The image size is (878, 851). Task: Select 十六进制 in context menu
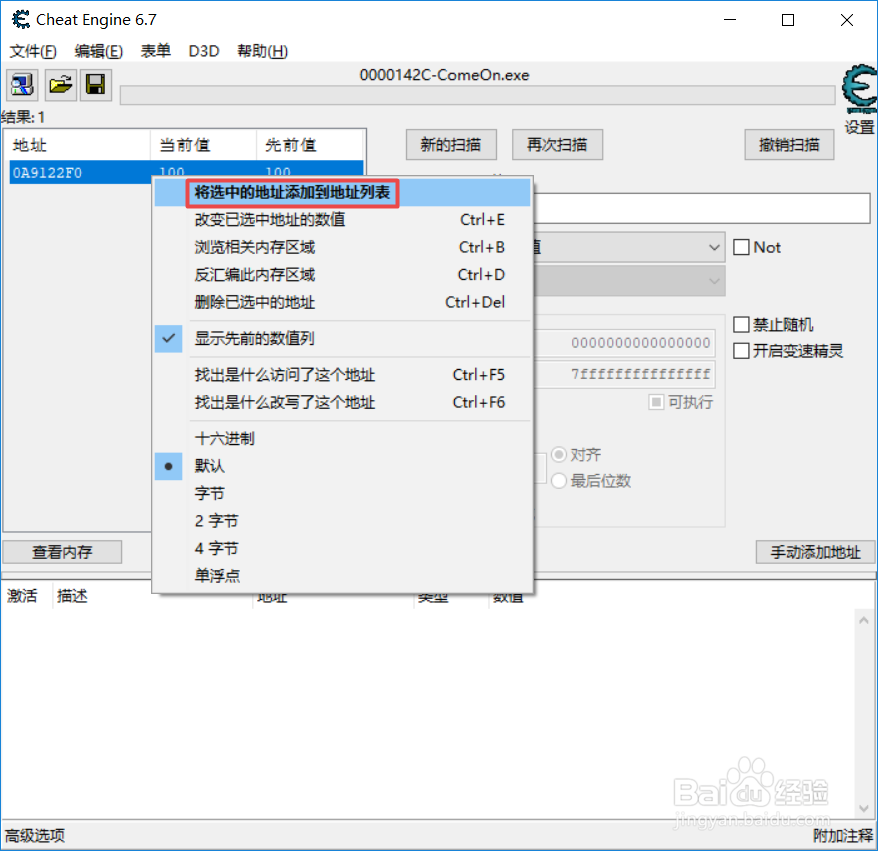pyautogui.click(x=343, y=439)
